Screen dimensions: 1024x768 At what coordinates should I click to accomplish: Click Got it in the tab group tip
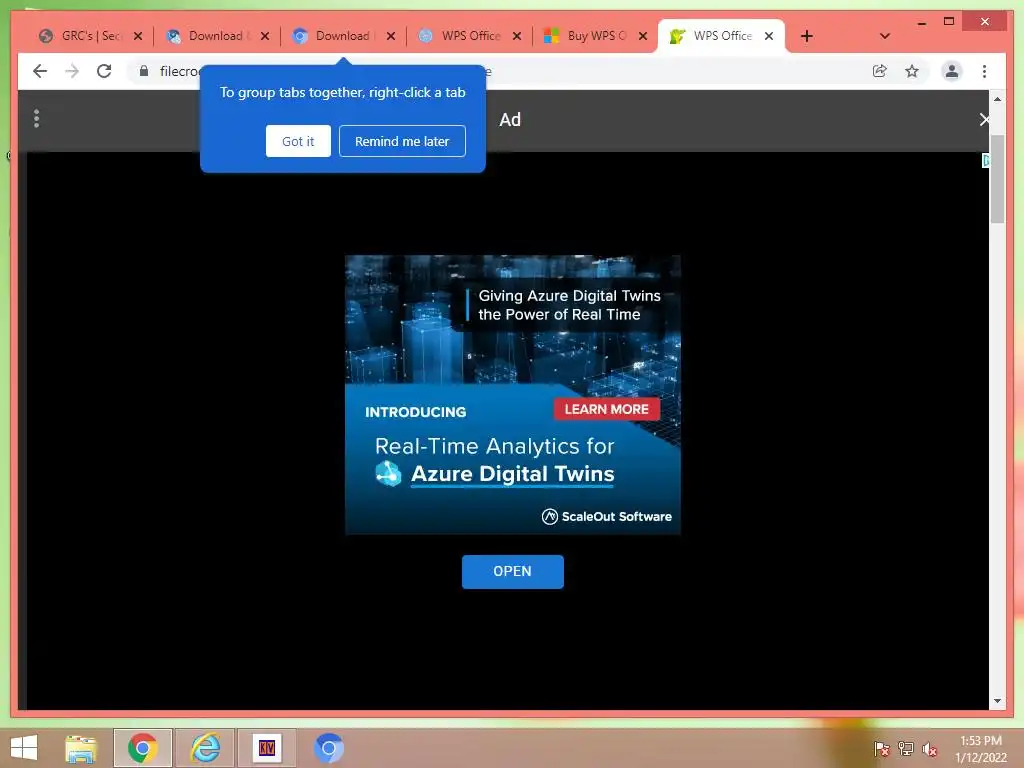pyautogui.click(x=298, y=141)
